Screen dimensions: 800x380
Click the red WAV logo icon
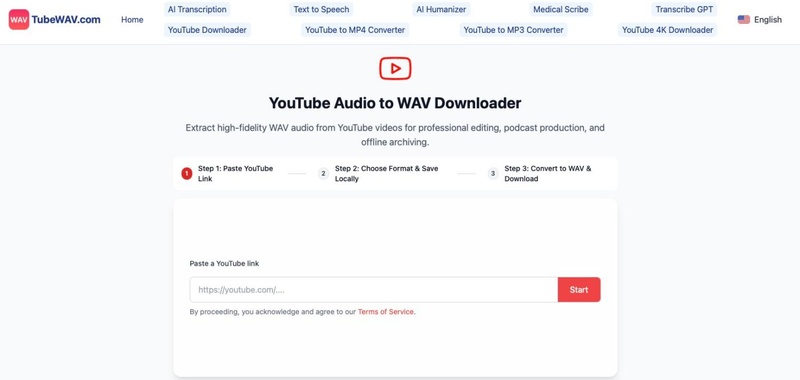[x=19, y=19]
